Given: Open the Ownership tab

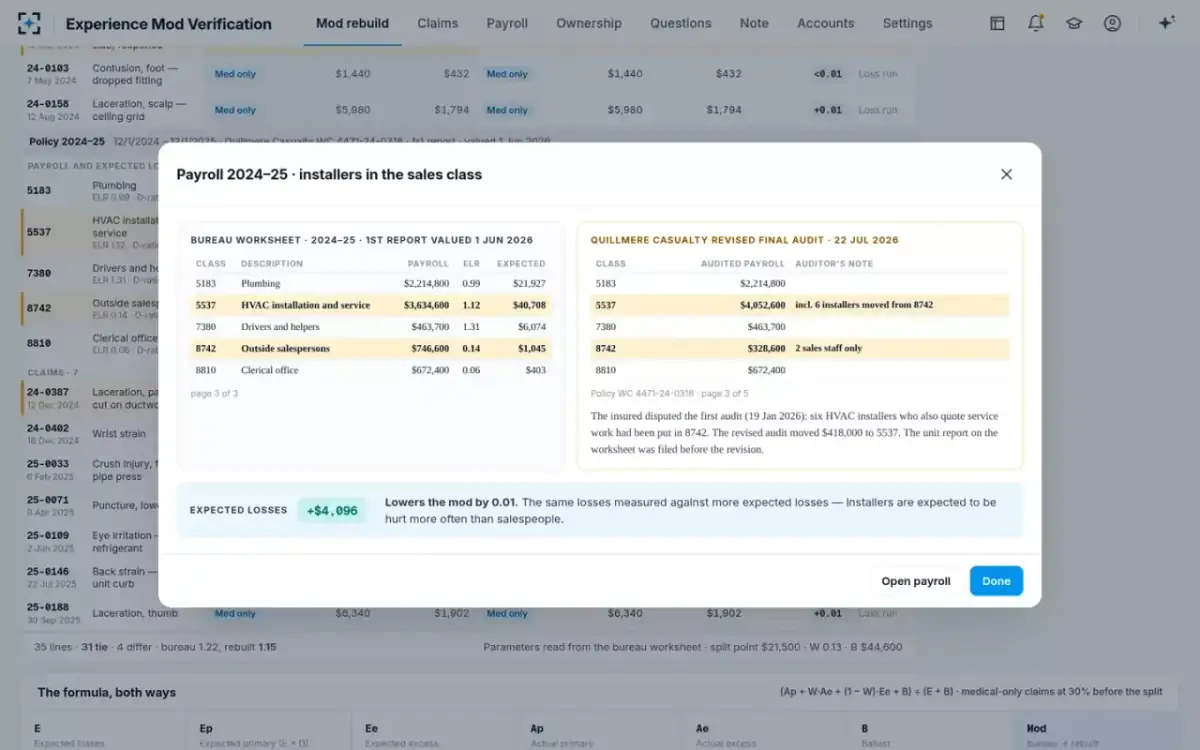Looking at the screenshot, I should coord(589,23).
